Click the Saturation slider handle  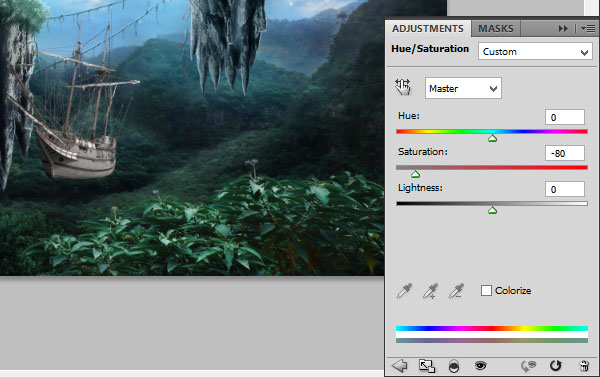pyautogui.click(x=415, y=175)
